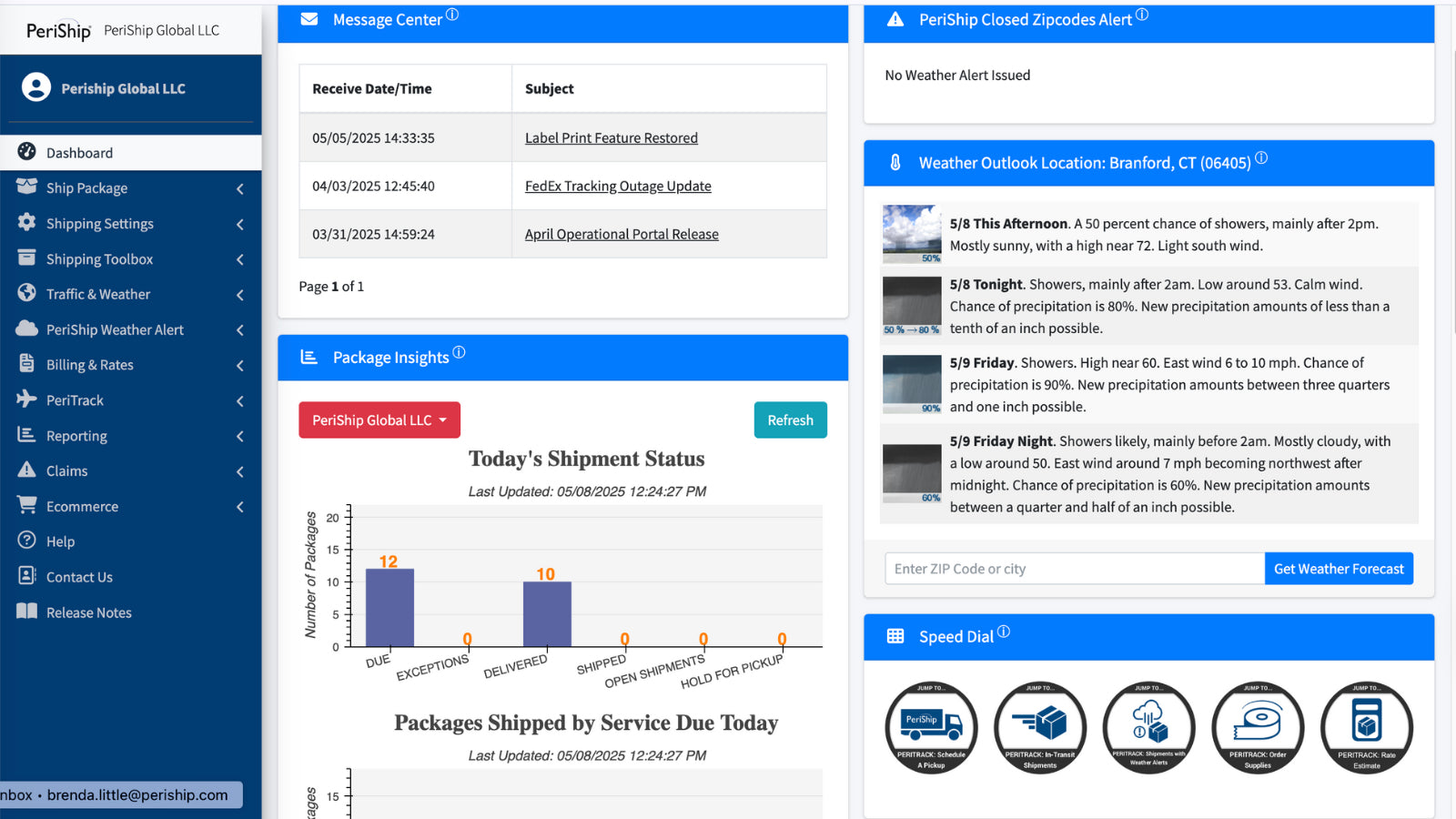Expand the Shipping Toolbox menu chevron
This screenshot has width=1456, height=819.
(x=240, y=259)
